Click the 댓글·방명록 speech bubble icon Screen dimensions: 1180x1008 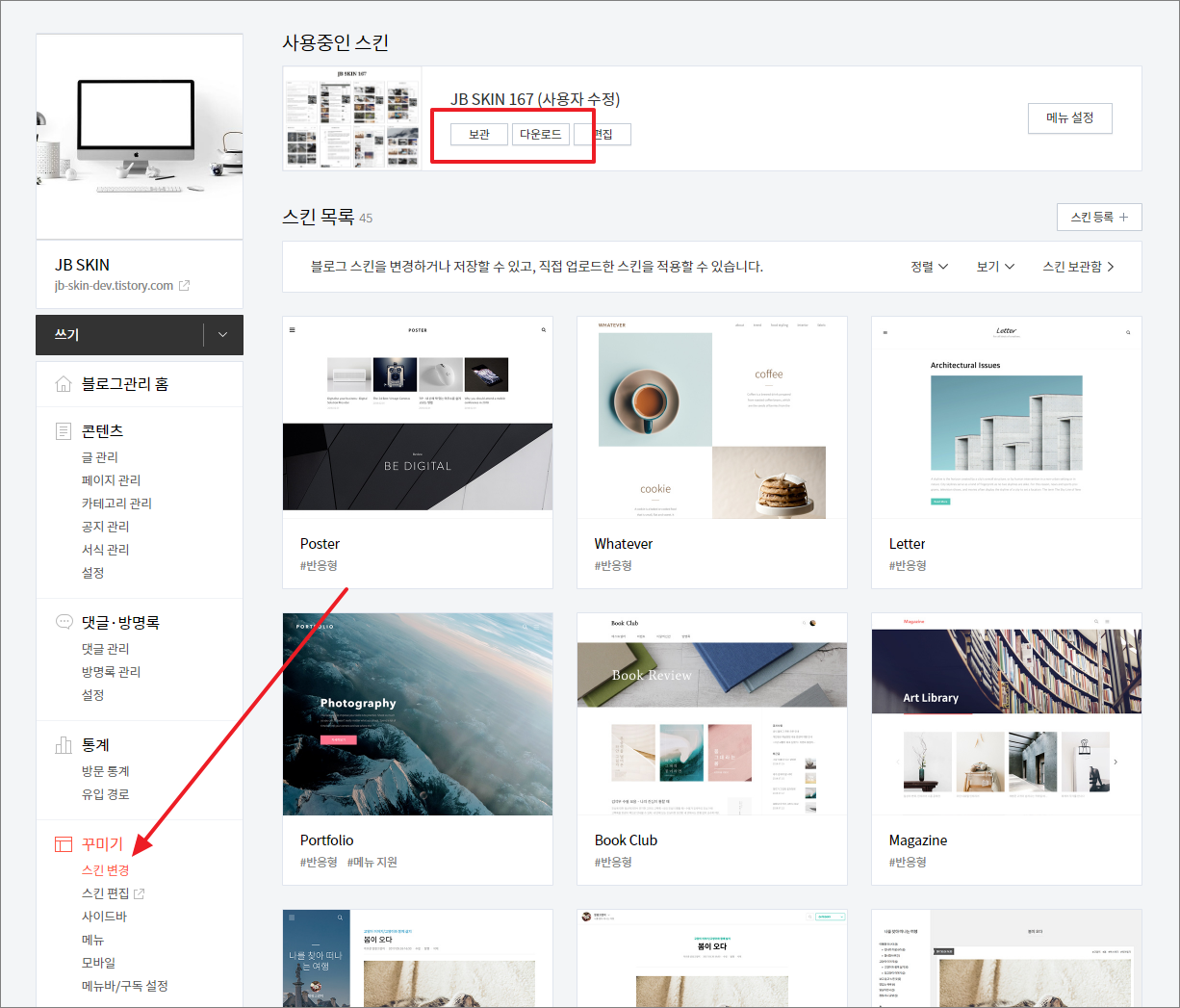(x=64, y=622)
